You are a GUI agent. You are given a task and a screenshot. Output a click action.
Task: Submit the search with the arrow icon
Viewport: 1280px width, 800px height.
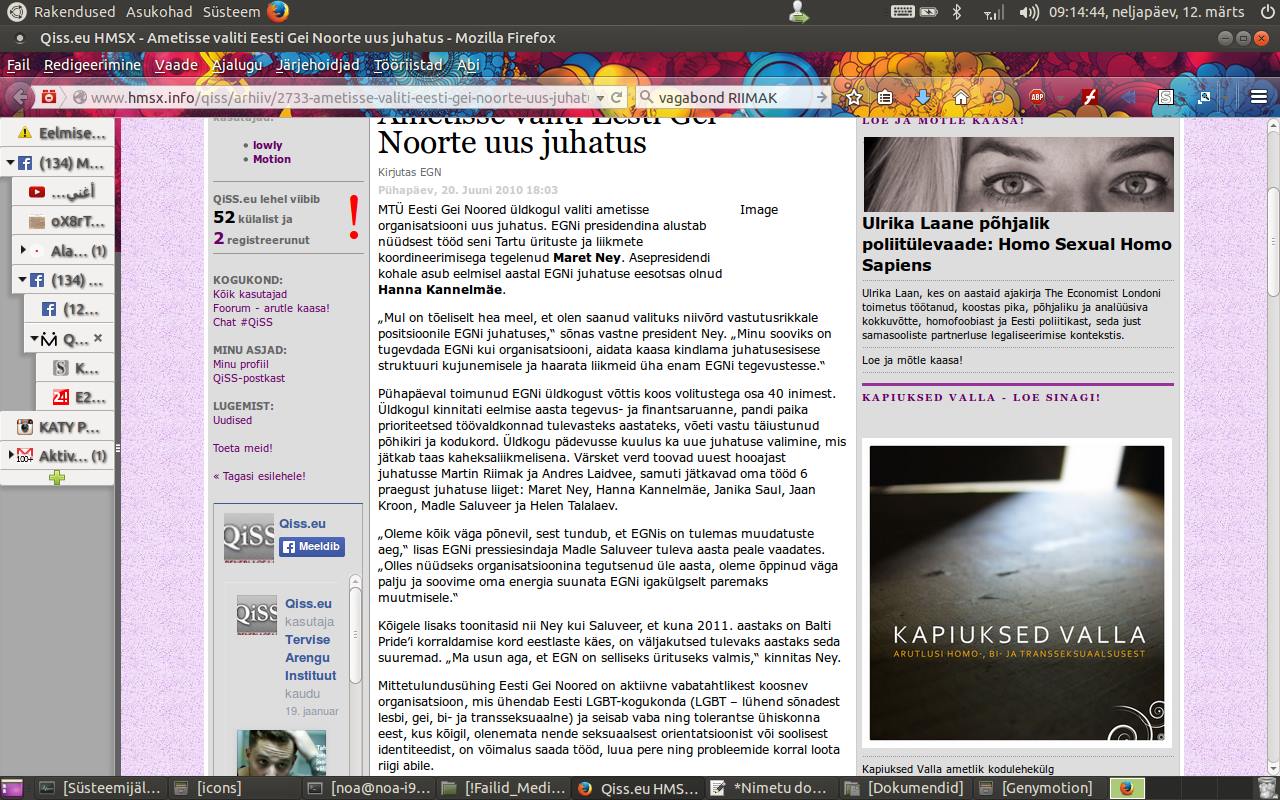(821, 97)
